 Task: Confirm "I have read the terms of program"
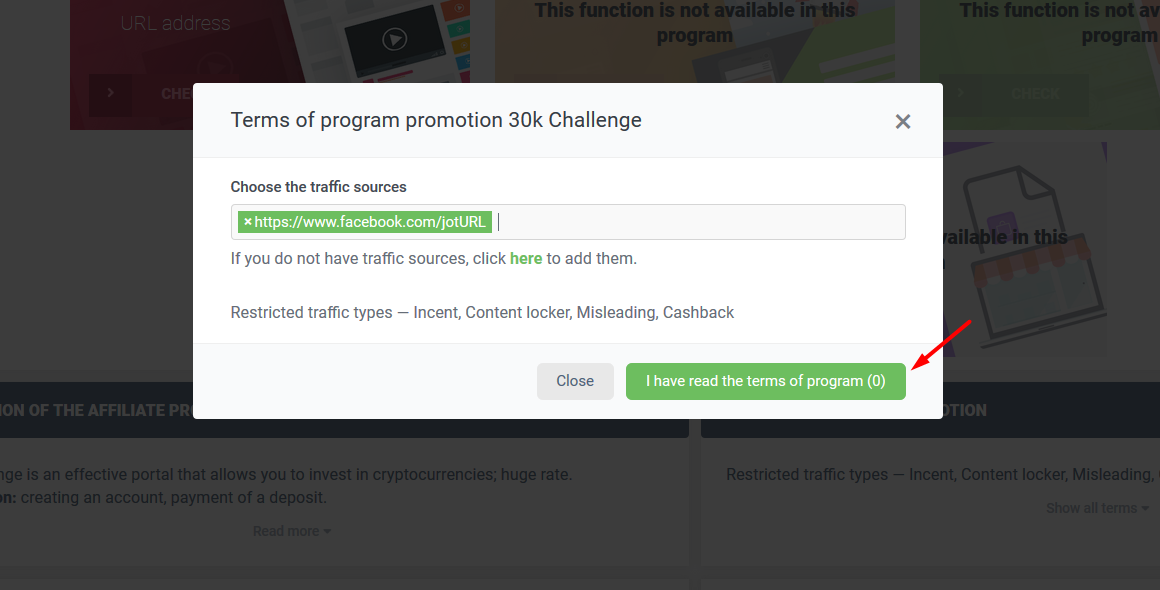765,381
